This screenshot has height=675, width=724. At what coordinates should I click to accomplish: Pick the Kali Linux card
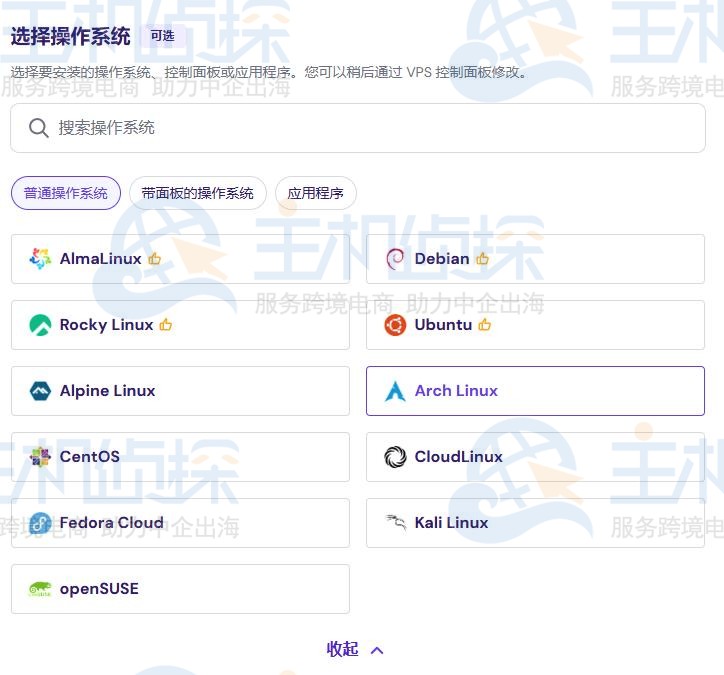535,523
